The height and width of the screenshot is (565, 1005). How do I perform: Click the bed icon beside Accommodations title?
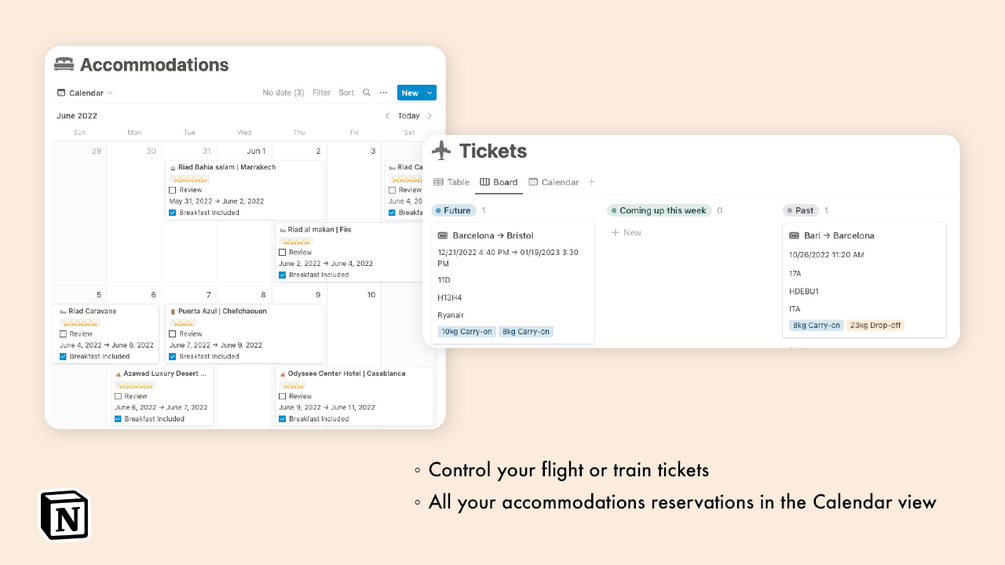click(x=64, y=65)
